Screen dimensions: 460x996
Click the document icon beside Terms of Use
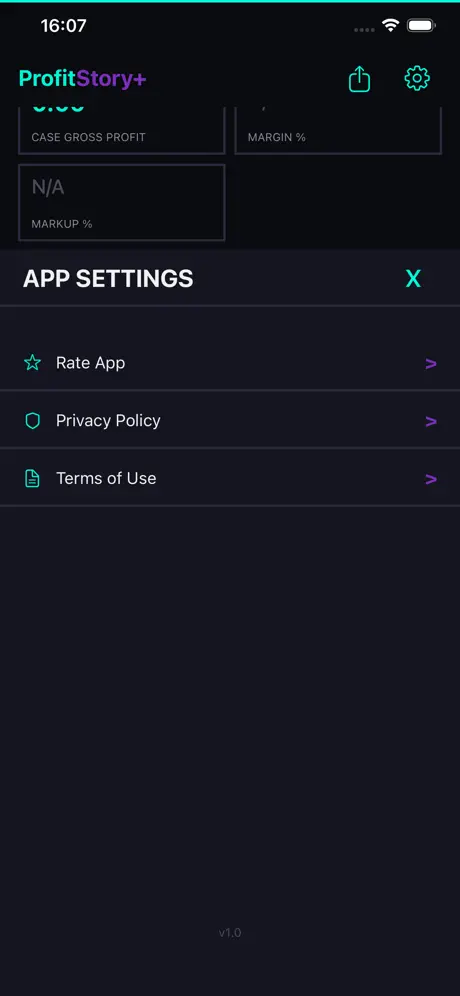[x=32, y=478]
